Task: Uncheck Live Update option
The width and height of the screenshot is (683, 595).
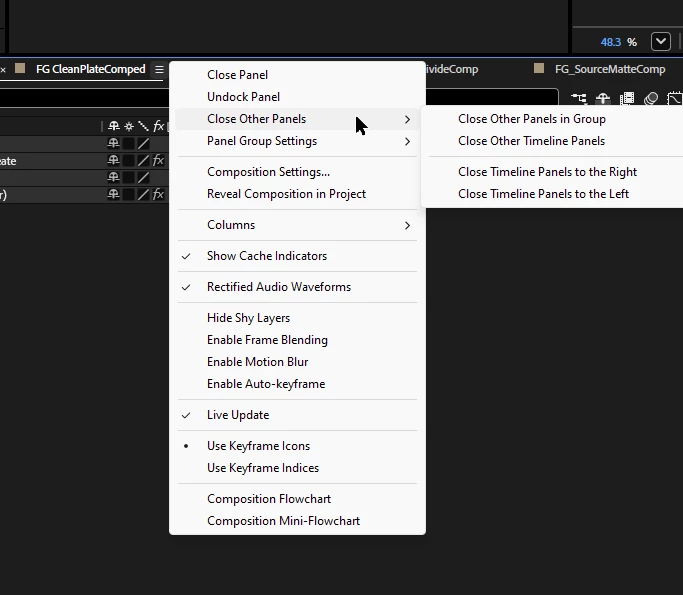Action: pyautogui.click(x=297, y=415)
